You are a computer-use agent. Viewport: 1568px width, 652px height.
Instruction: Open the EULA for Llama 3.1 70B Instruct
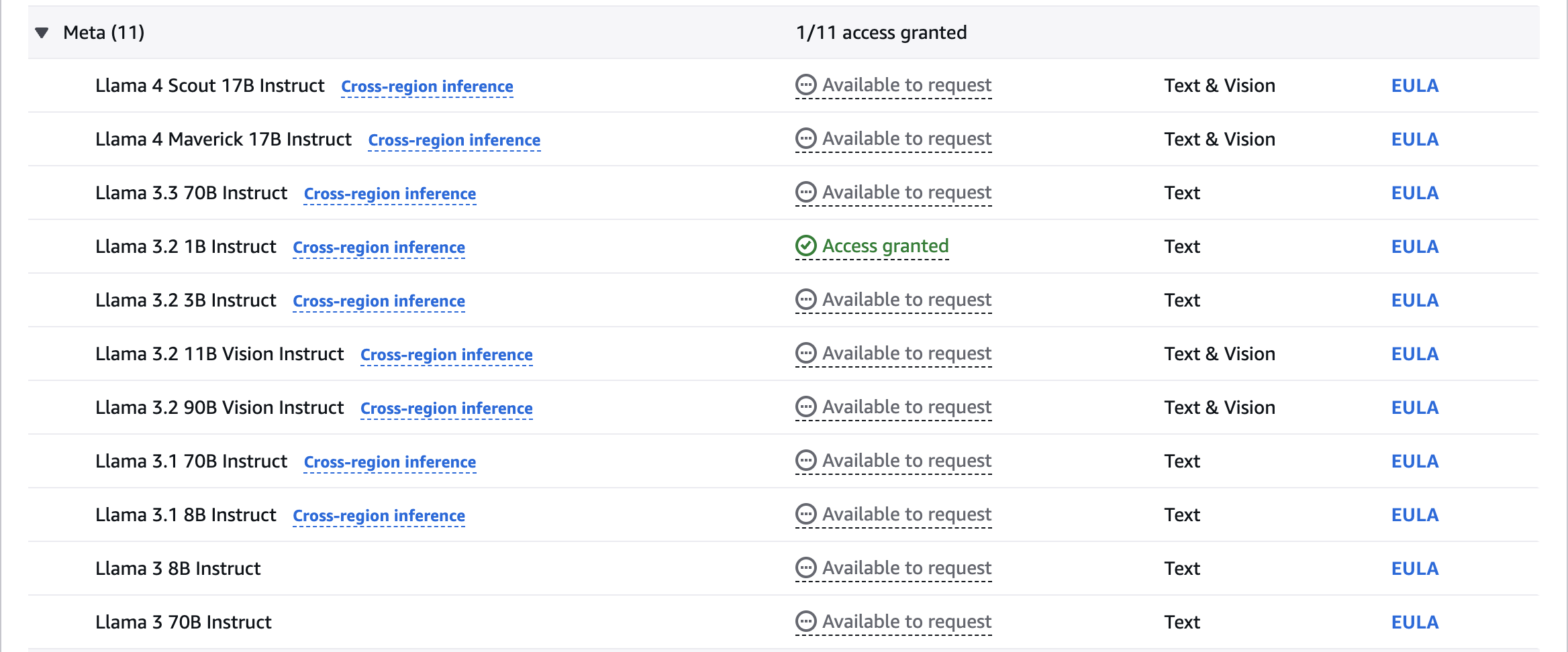pyautogui.click(x=1415, y=461)
